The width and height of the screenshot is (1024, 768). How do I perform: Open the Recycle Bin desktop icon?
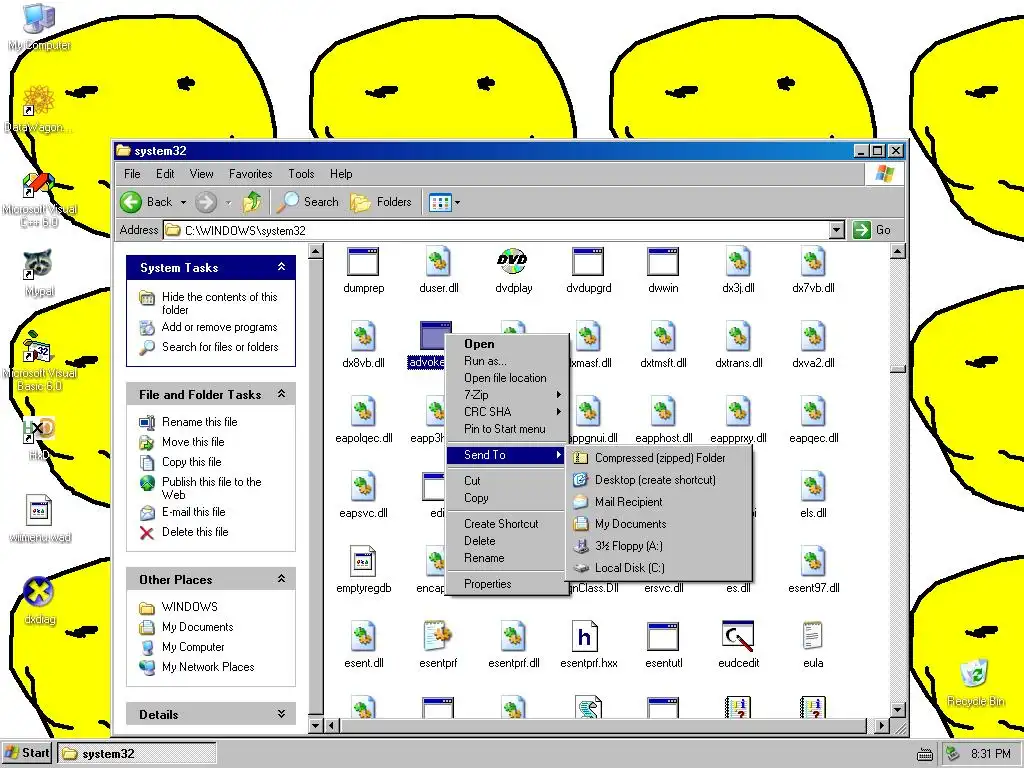[974, 675]
